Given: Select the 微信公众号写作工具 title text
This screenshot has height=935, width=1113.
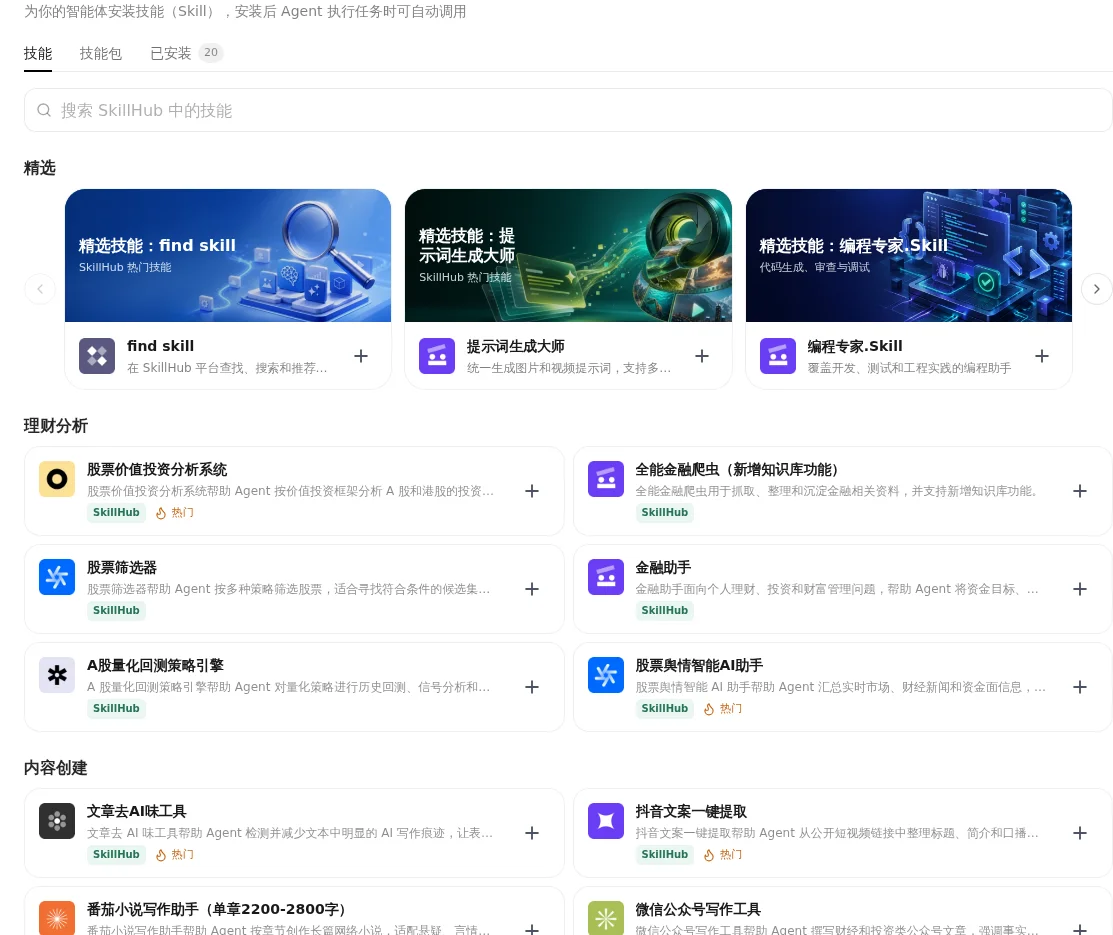Looking at the screenshot, I should click(698, 909).
